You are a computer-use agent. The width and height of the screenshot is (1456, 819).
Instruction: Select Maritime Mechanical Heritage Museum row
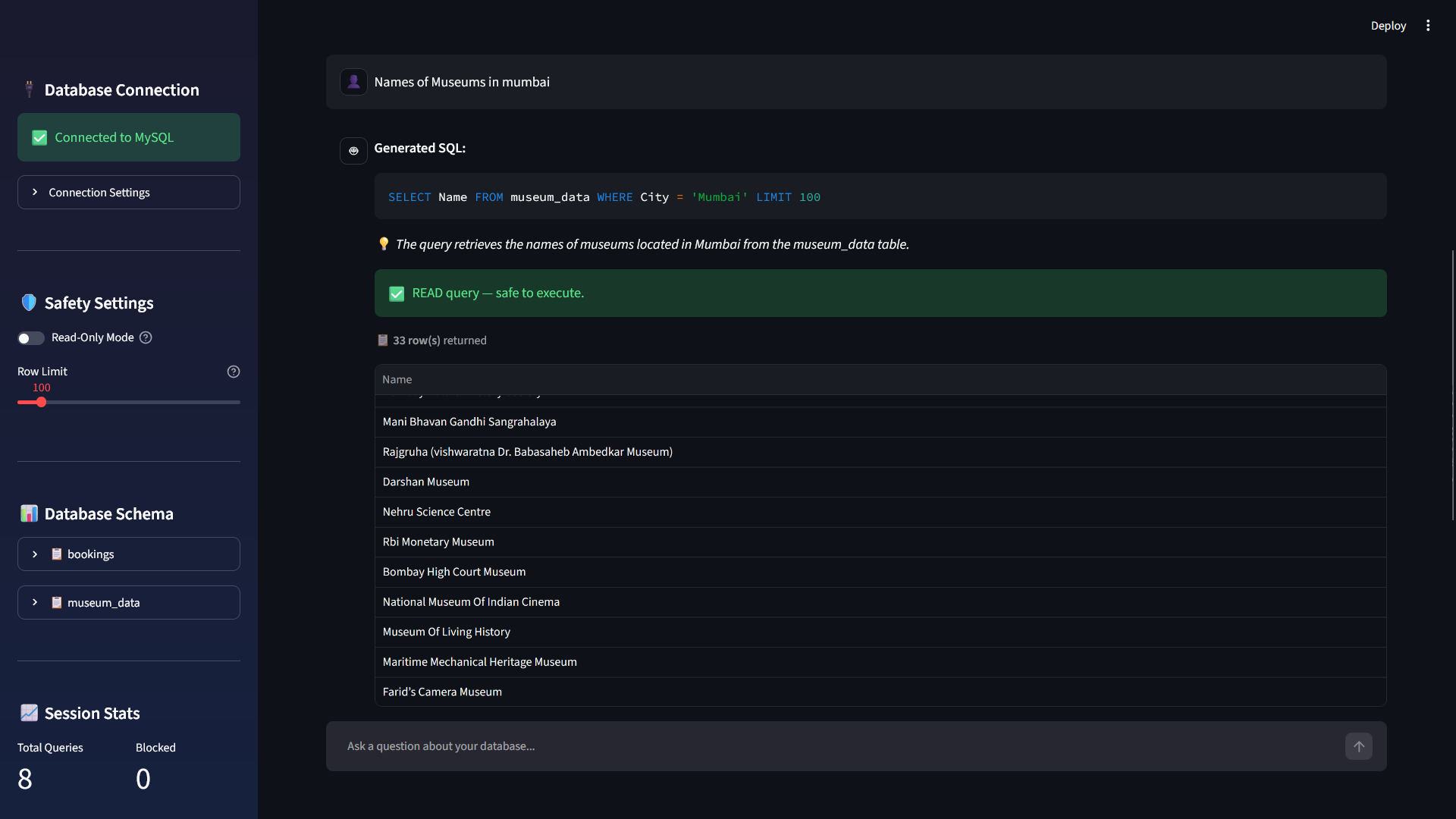[880, 662]
